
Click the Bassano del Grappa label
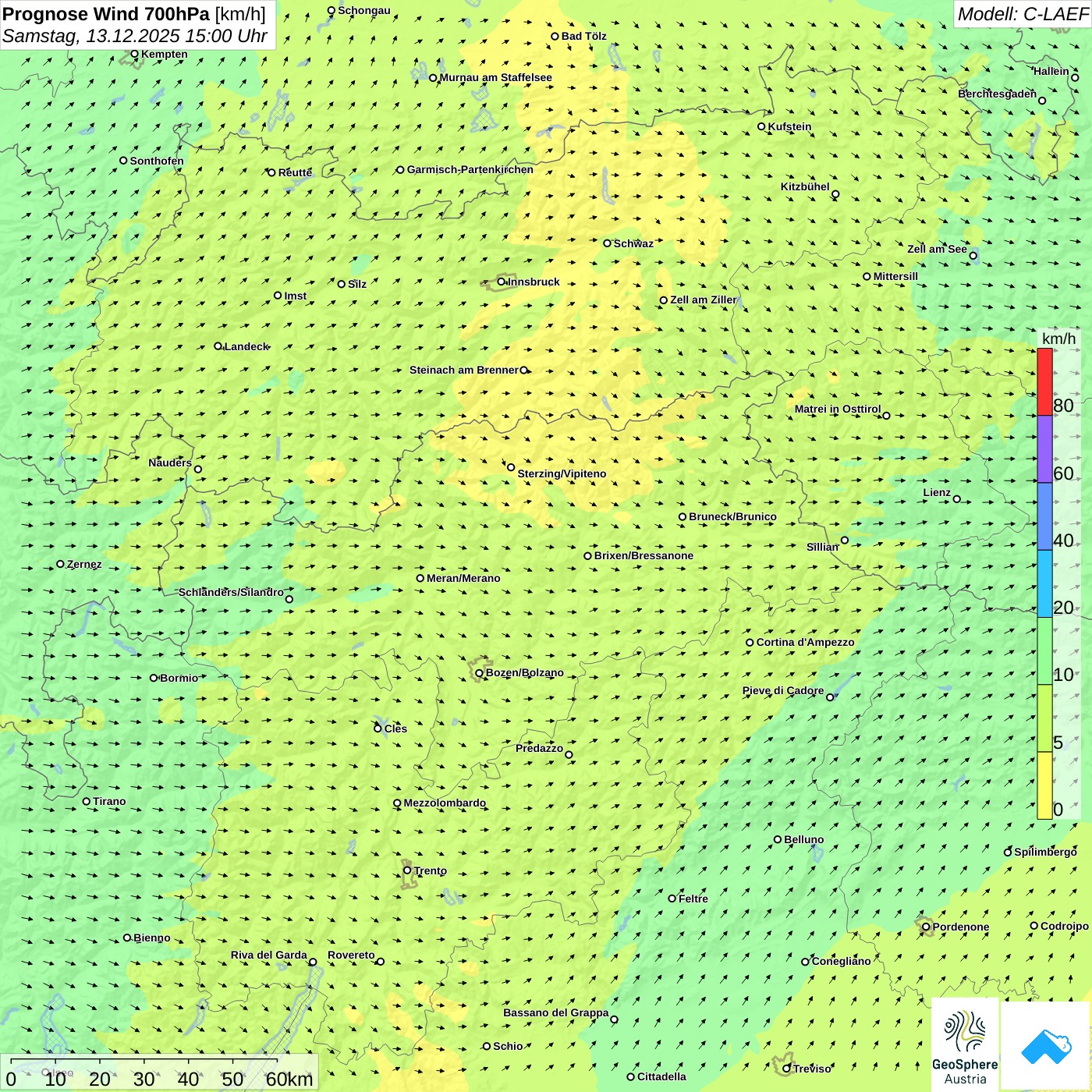click(x=556, y=1012)
